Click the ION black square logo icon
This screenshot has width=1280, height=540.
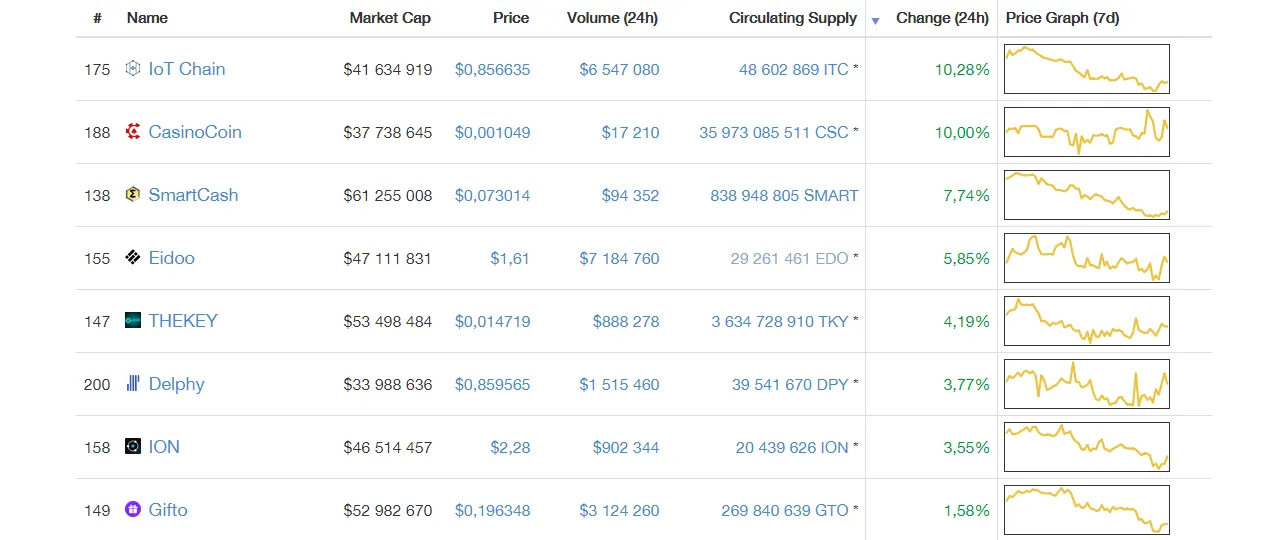[x=133, y=447]
